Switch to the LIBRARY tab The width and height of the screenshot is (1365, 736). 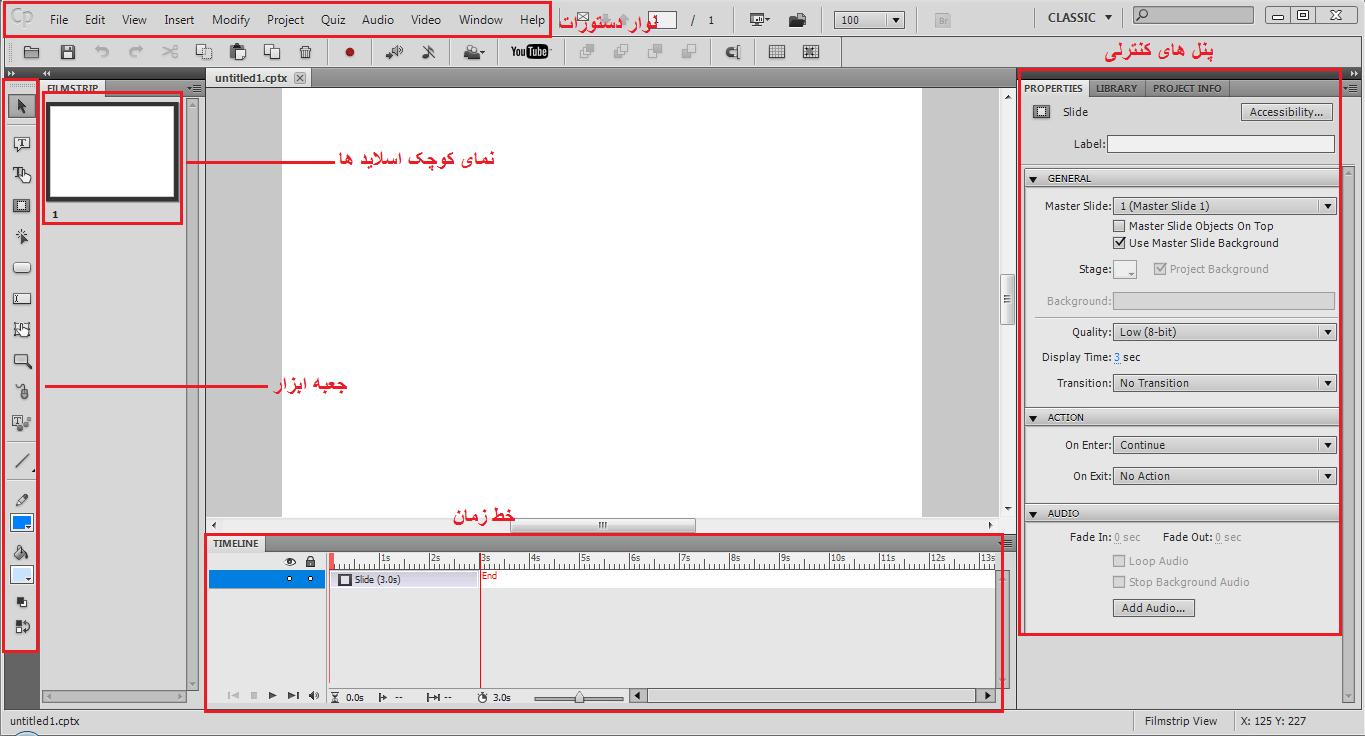(1116, 88)
